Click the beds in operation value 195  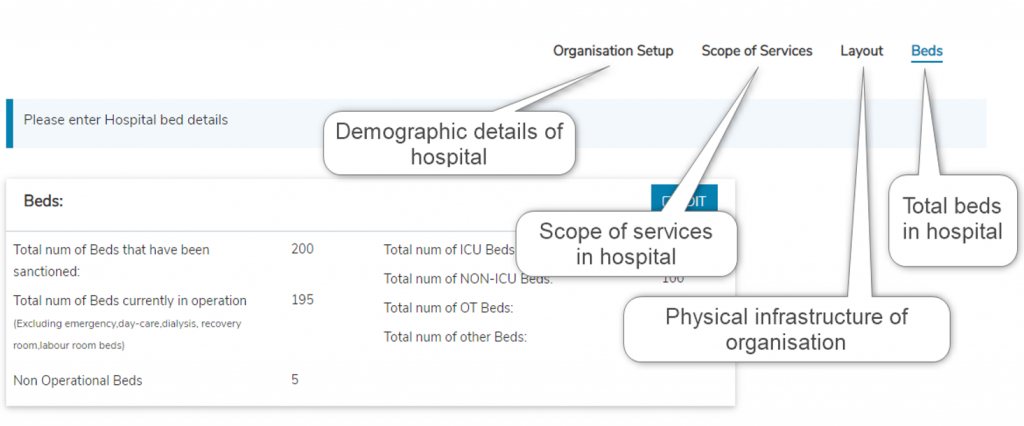(x=302, y=301)
